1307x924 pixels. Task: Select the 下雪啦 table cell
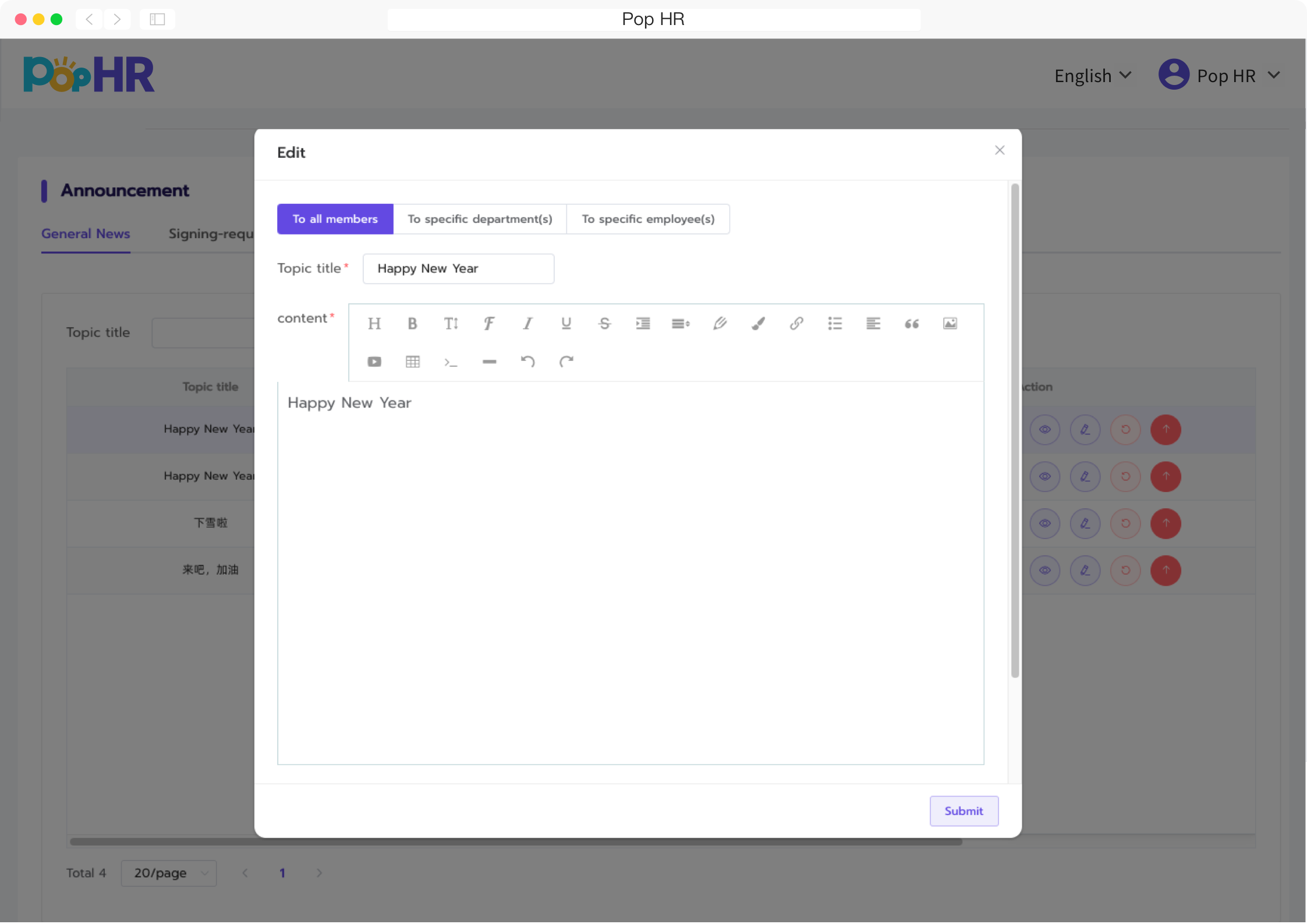(210, 523)
